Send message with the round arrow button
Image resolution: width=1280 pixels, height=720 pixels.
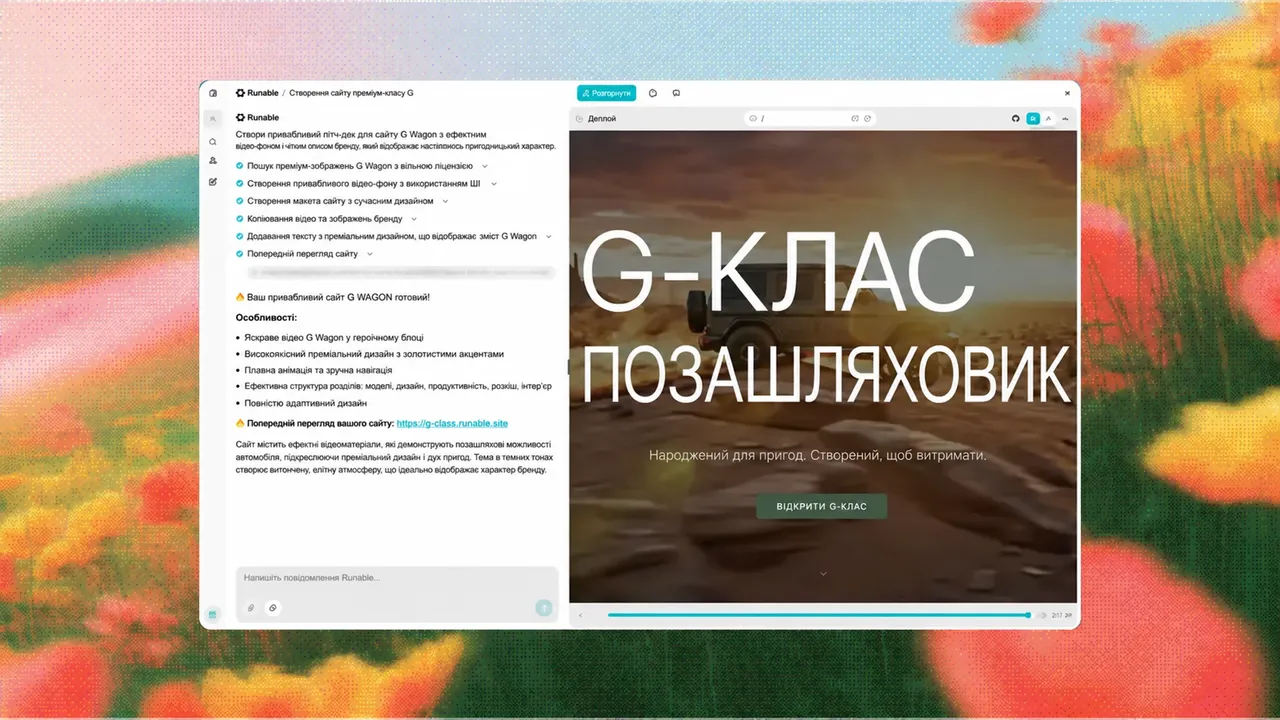[x=544, y=607]
